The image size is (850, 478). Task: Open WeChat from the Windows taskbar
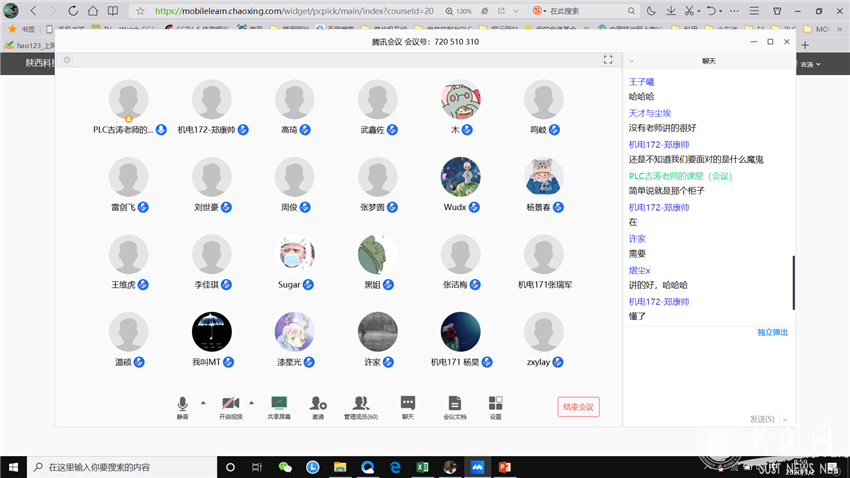285,467
